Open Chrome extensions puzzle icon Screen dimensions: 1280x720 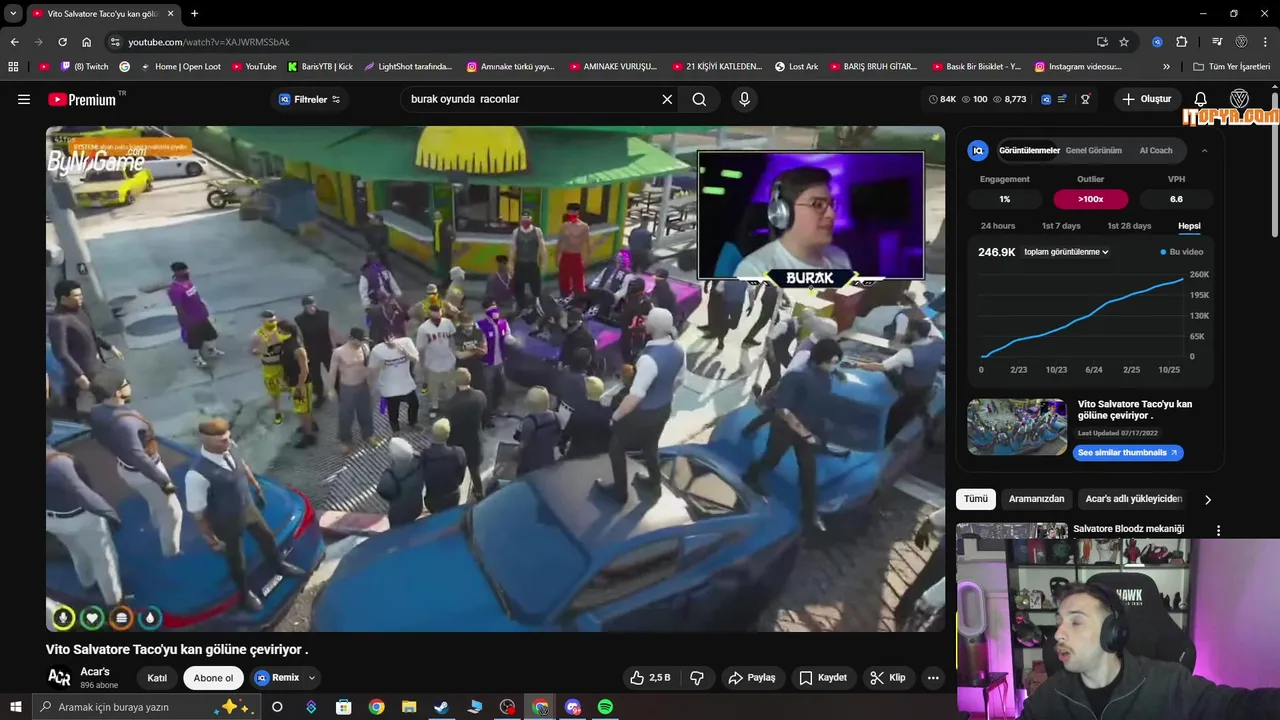pos(1181,42)
